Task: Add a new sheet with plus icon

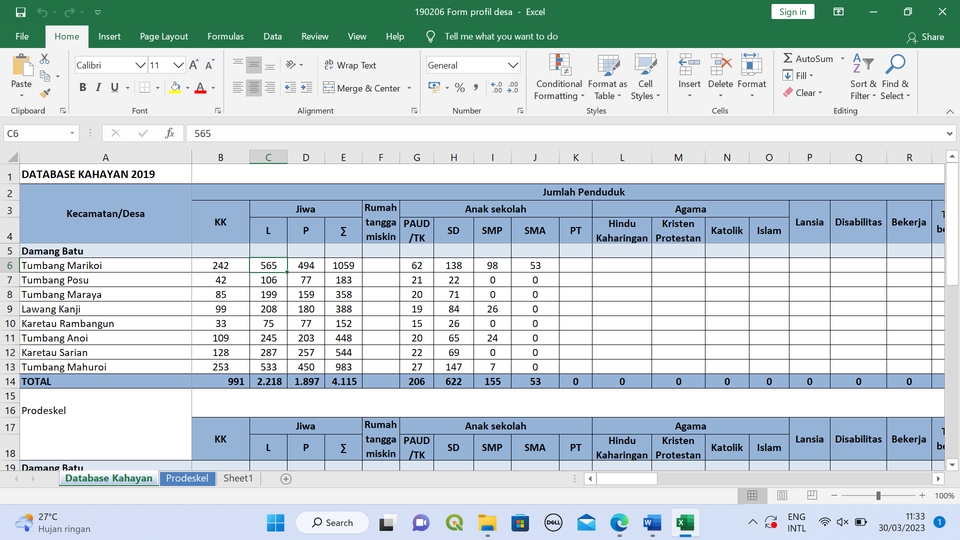Action: coord(286,479)
